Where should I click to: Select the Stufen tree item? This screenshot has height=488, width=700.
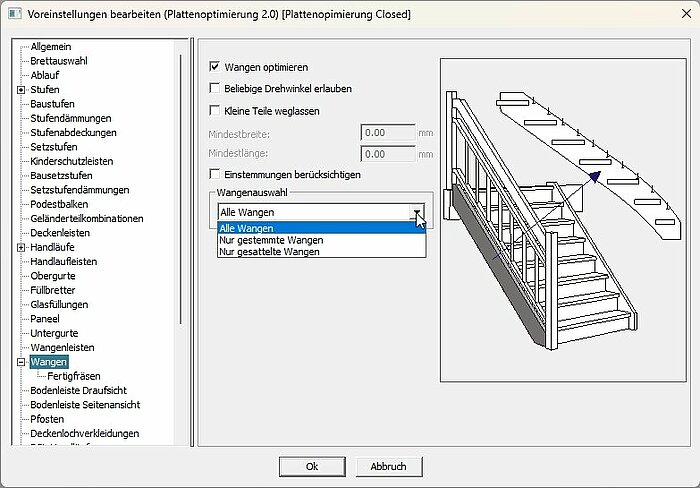point(45,90)
